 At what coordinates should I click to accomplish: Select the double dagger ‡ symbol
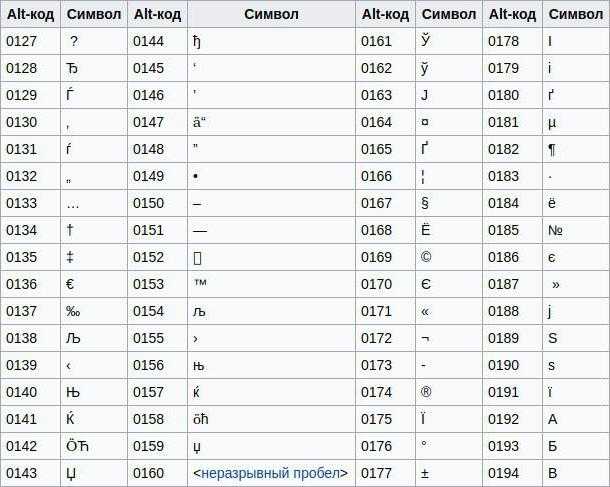[70, 257]
